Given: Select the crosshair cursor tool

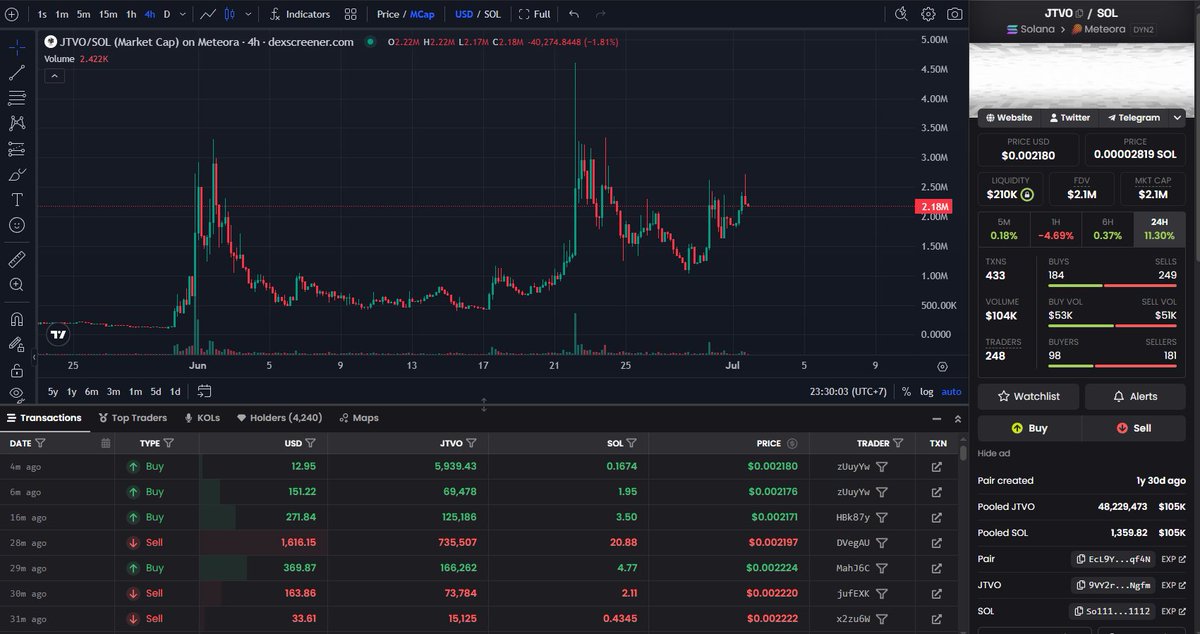Looking at the screenshot, I should pyautogui.click(x=17, y=46).
